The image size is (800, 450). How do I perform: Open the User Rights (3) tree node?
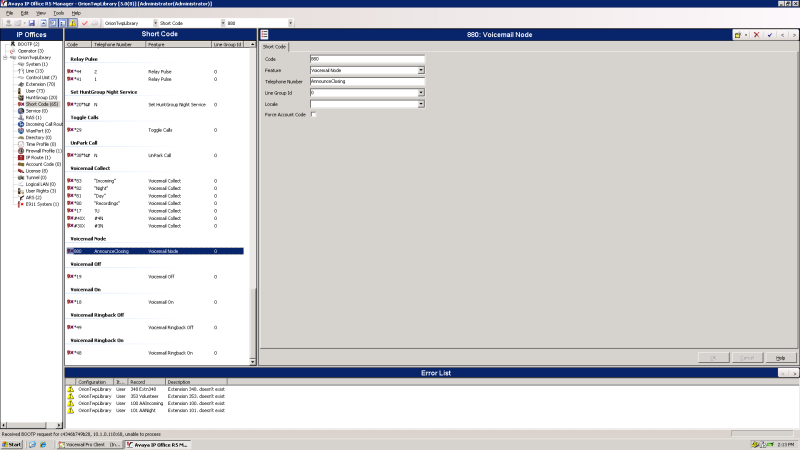coord(41,191)
